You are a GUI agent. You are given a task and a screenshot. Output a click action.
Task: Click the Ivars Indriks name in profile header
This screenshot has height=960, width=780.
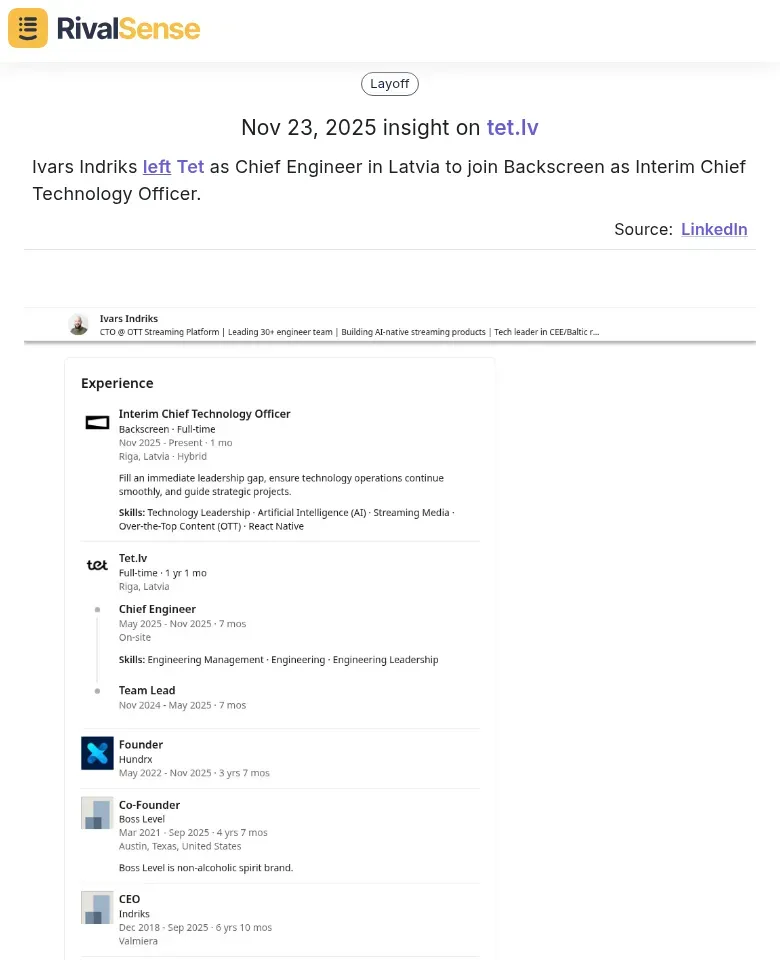129,318
